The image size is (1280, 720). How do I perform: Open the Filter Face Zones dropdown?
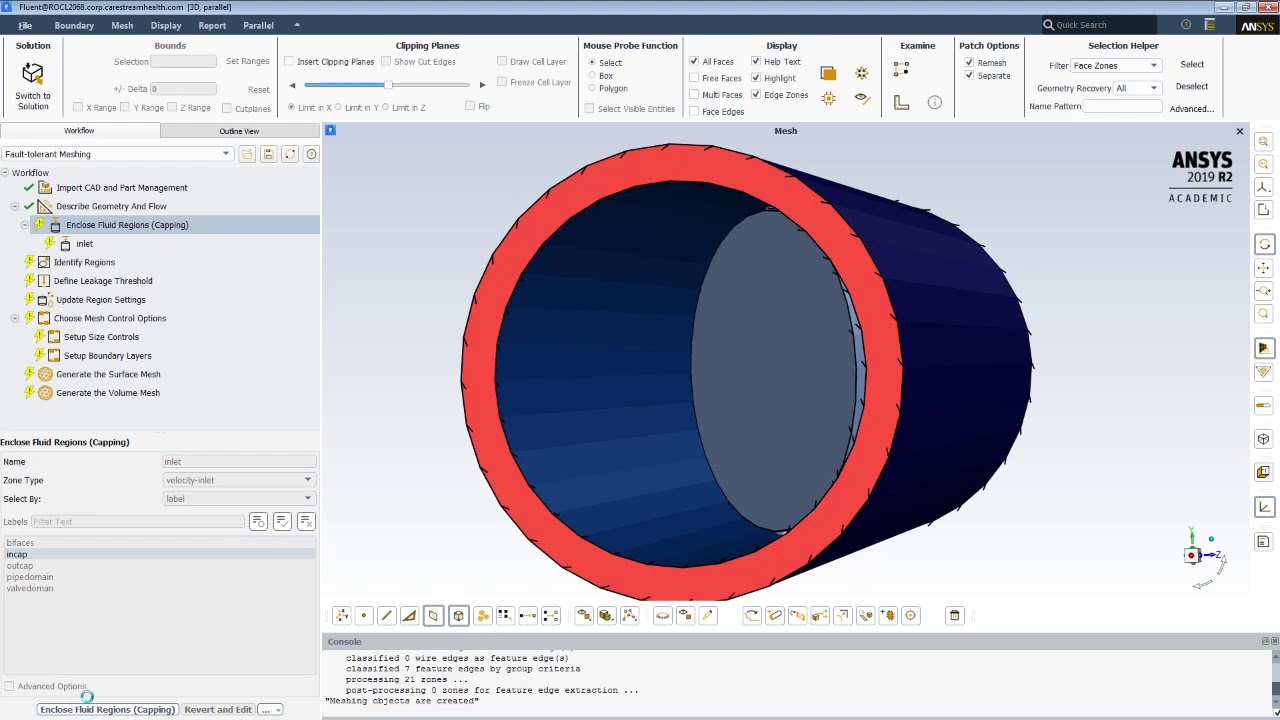click(x=1114, y=66)
